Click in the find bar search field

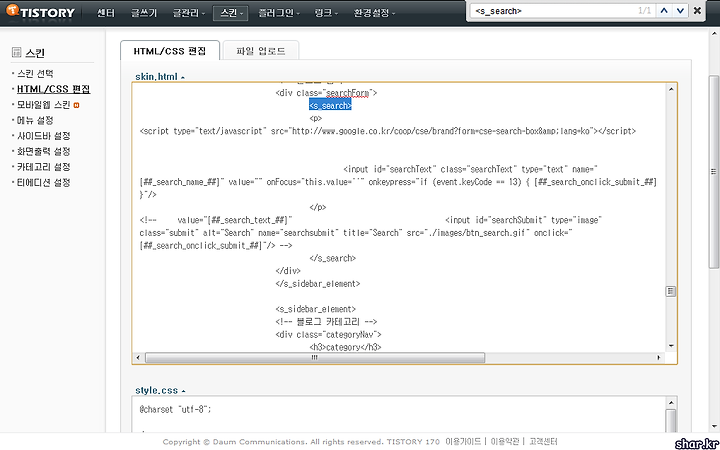(553, 11)
